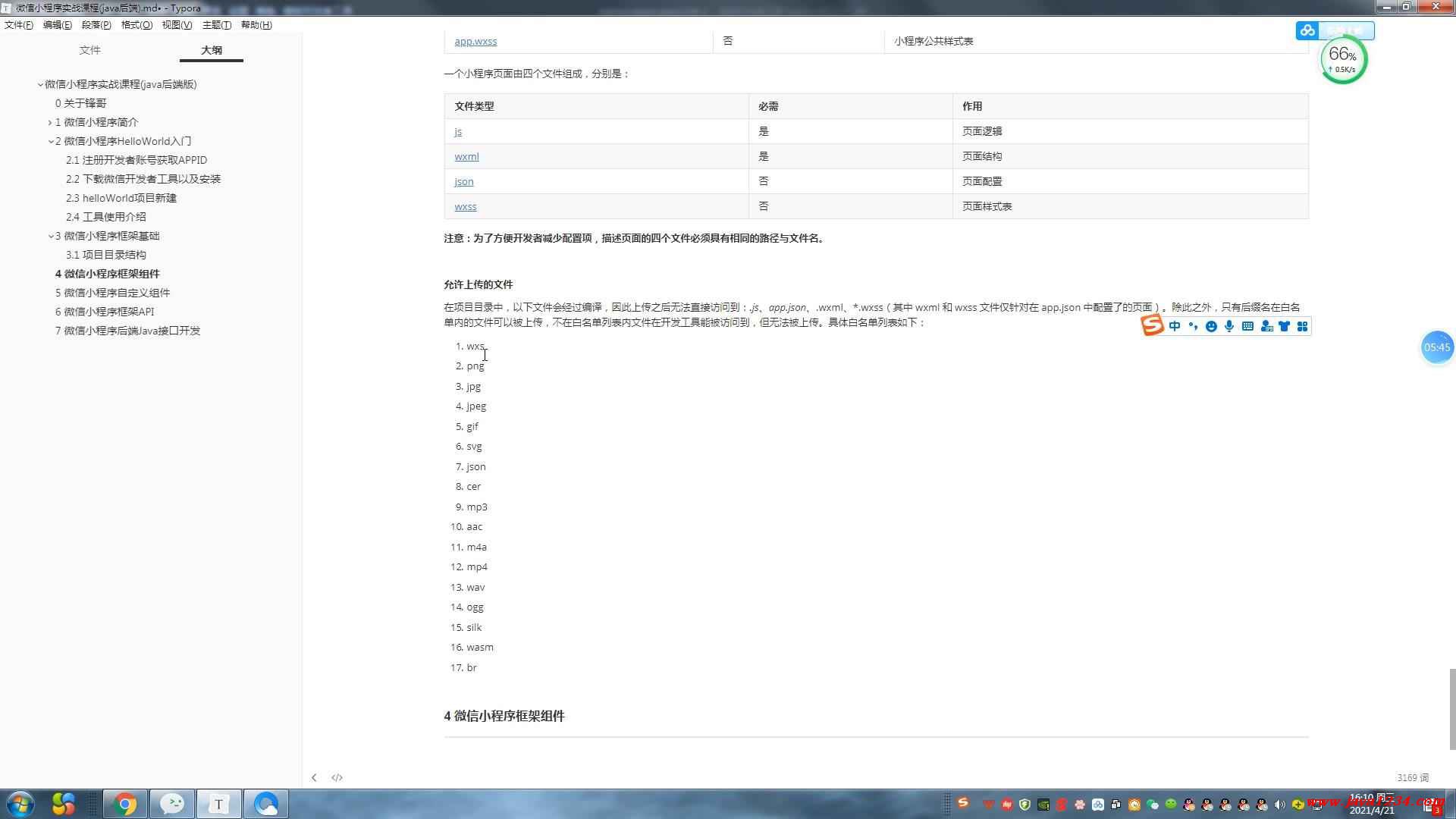Open the blue Q taskbar app

click(266, 804)
